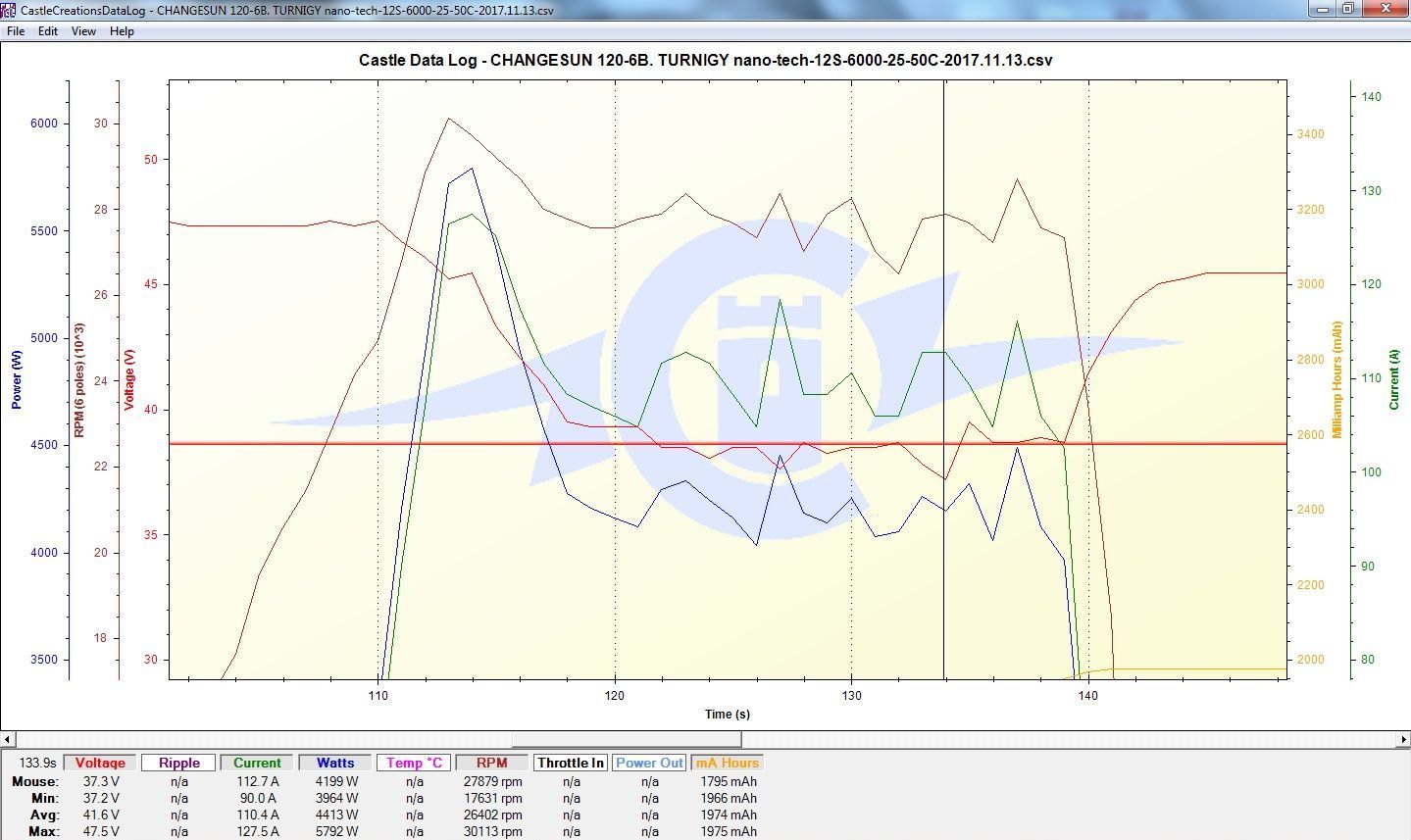The height and width of the screenshot is (840, 1411).
Task: Click the Min RPM value 17631 rpm
Action: [x=492, y=799]
